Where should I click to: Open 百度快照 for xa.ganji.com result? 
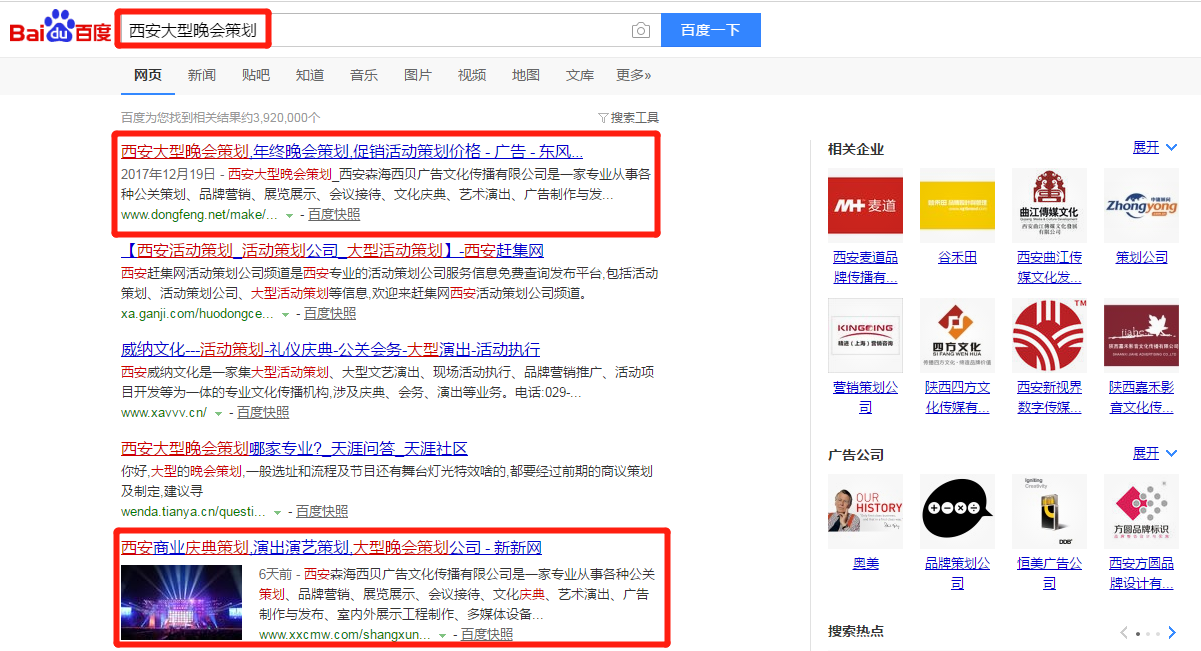pos(330,313)
